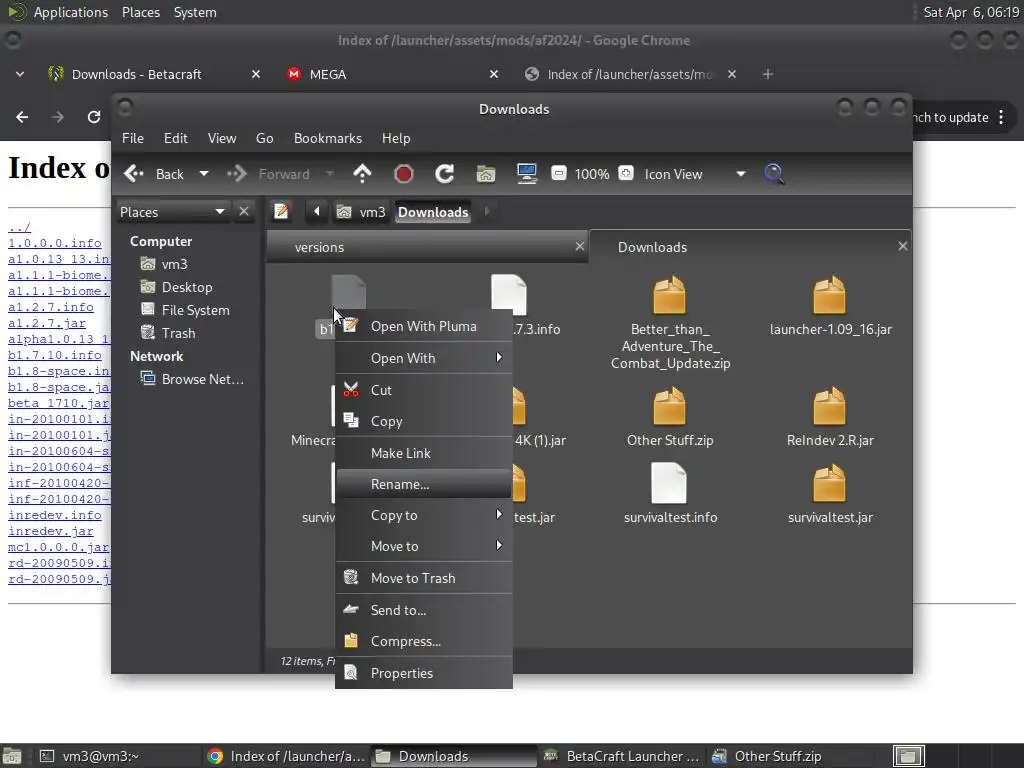This screenshot has height=768, width=1024.
Task: Open the Places sidebar dropdown
Action: 172,212
